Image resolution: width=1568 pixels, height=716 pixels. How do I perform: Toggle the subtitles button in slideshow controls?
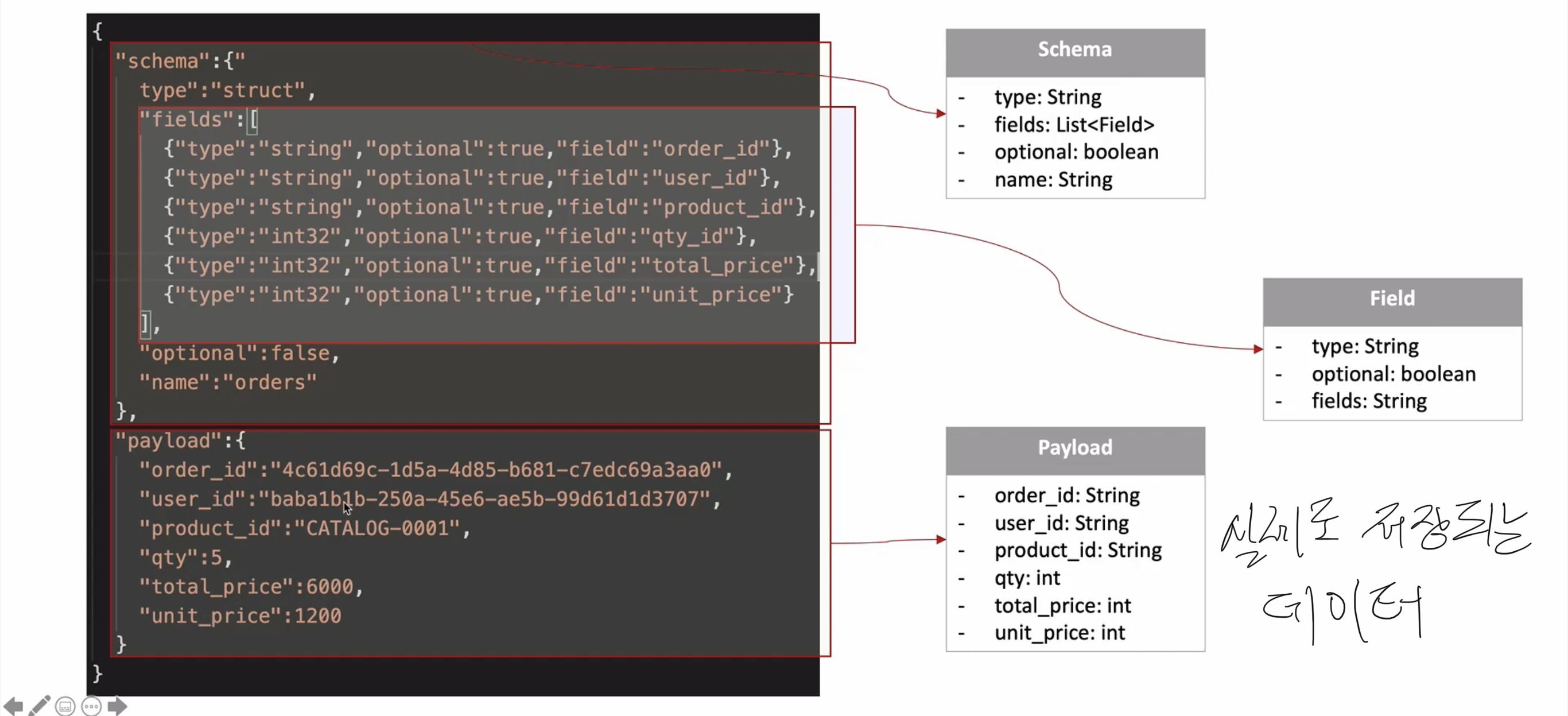tap(65, 706)
